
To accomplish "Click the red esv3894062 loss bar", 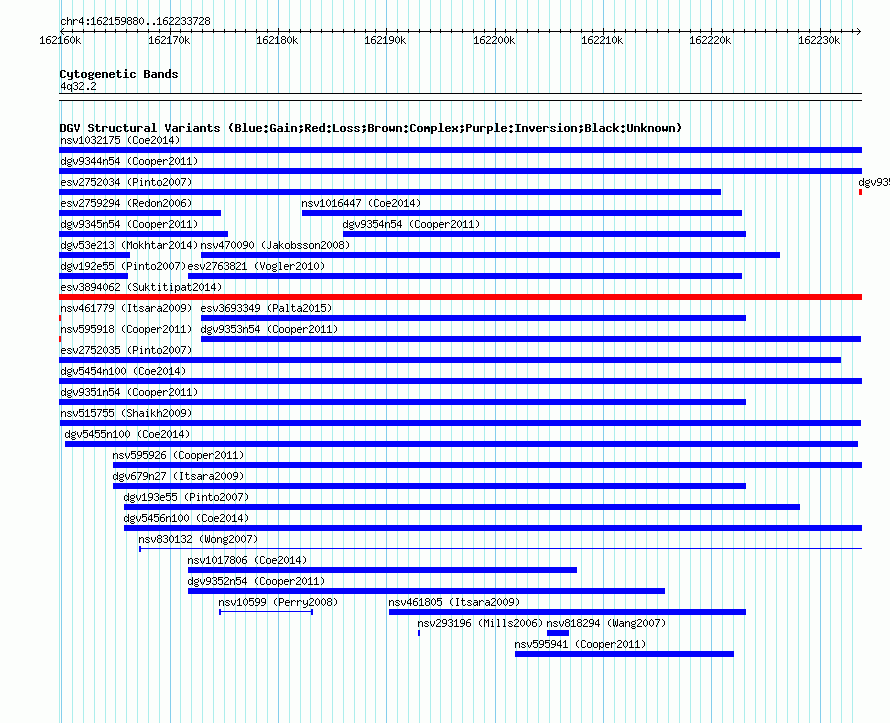I will coord(460,297).
